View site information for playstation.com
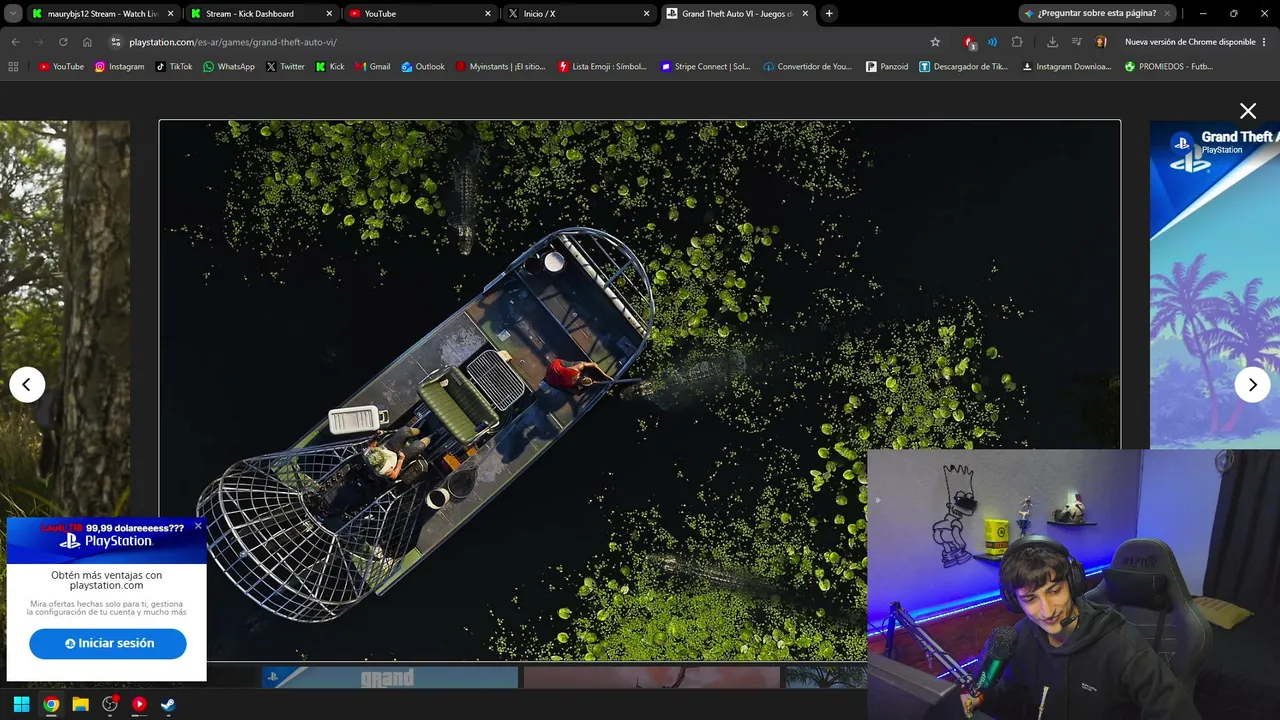Screen dimensions: 1280x720 pyautogui.click(x=115, y=42)
